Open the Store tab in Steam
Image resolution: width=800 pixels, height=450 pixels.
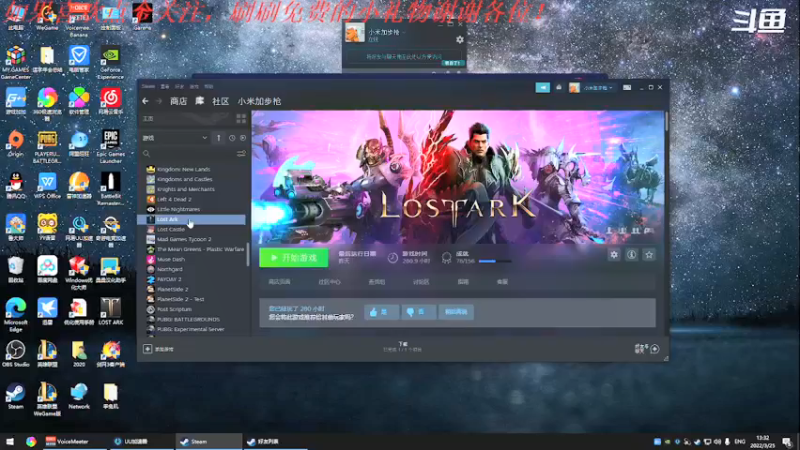tap(178, 101)
